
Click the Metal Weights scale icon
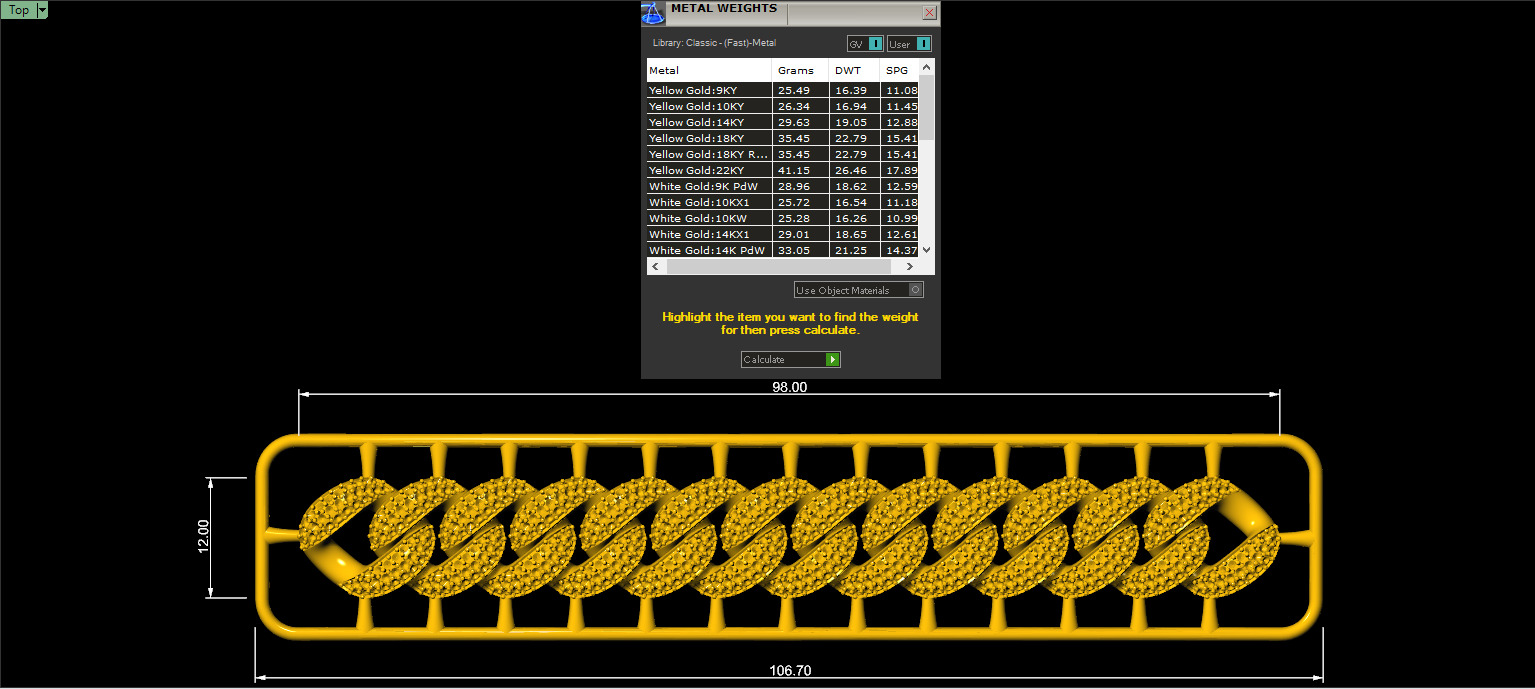click(652, 14)
